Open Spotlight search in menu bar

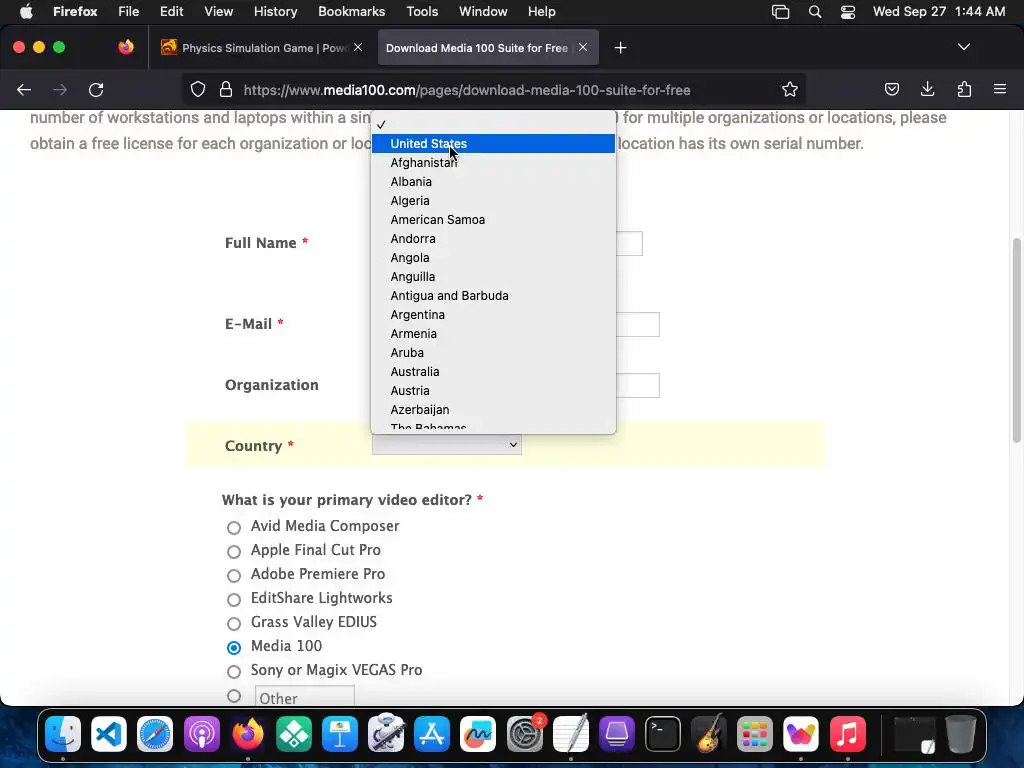[814, 11]
